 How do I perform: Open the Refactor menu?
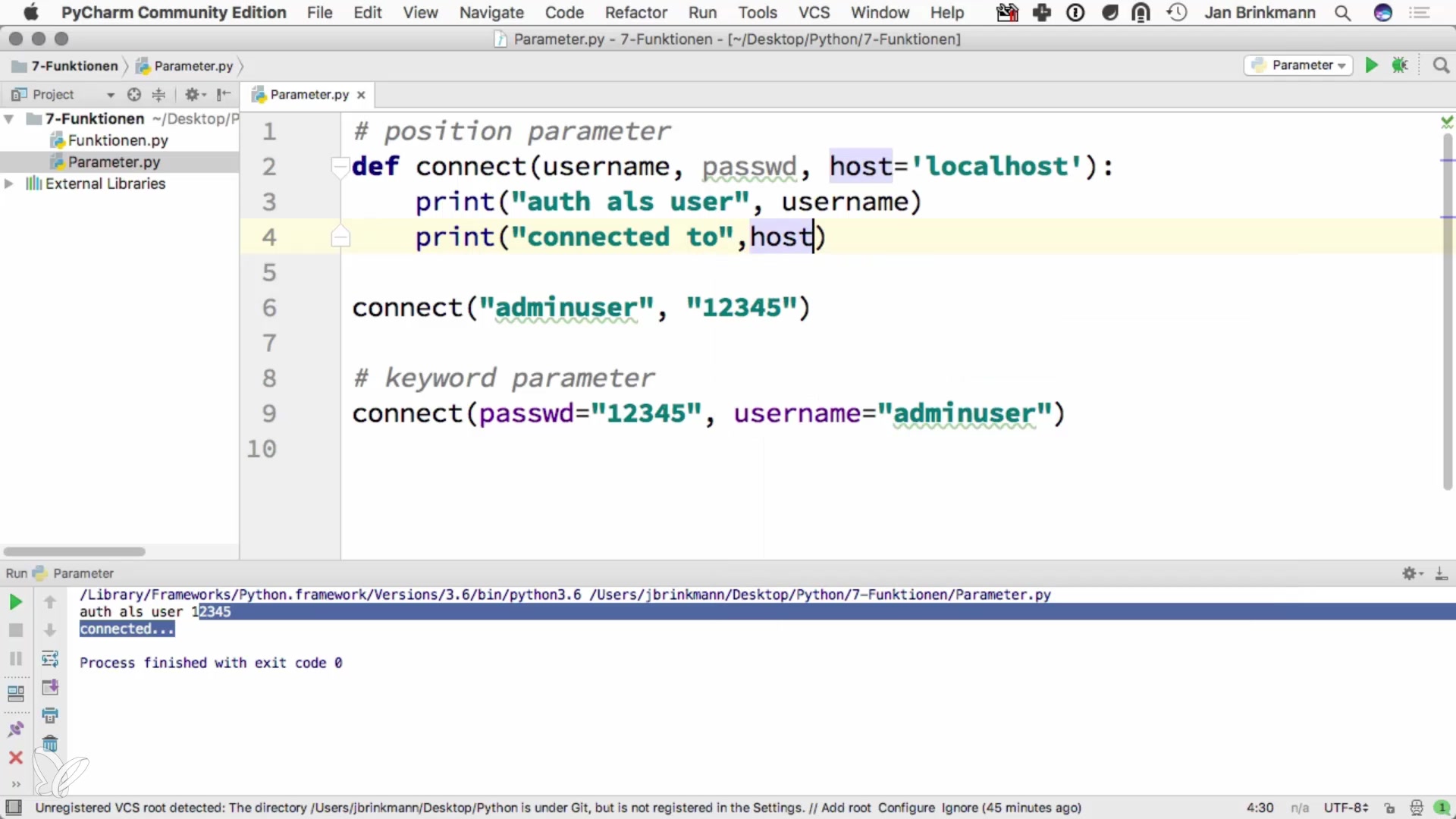pyautogui.click(x=635, y=12)
